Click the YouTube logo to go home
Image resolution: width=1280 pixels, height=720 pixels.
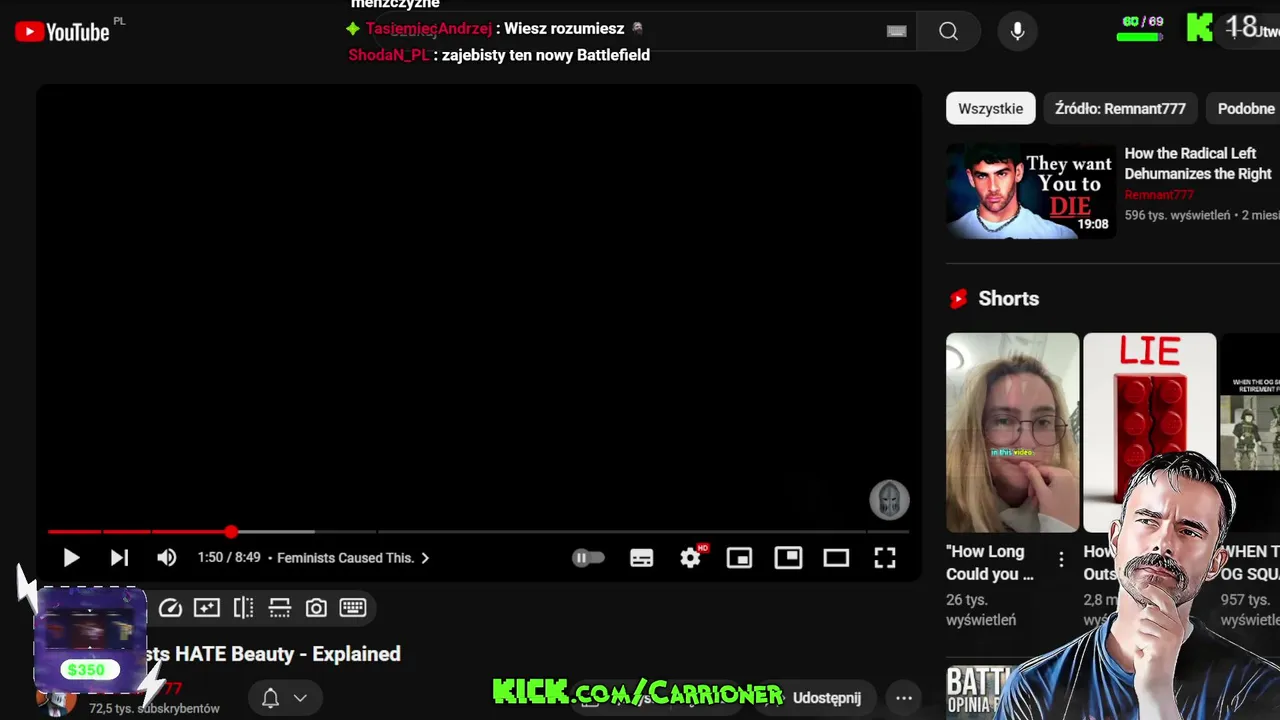click(62, 31)
